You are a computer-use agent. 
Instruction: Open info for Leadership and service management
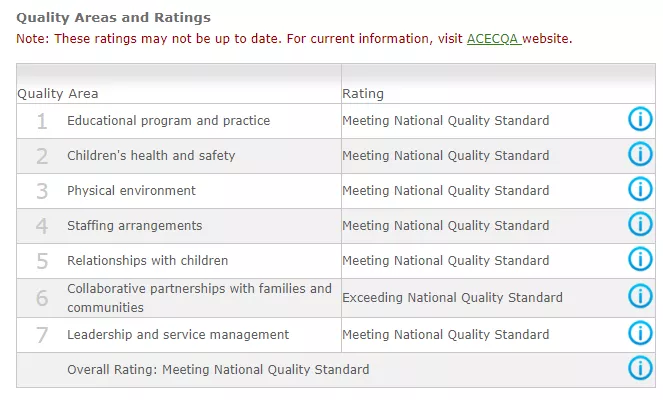640,333
